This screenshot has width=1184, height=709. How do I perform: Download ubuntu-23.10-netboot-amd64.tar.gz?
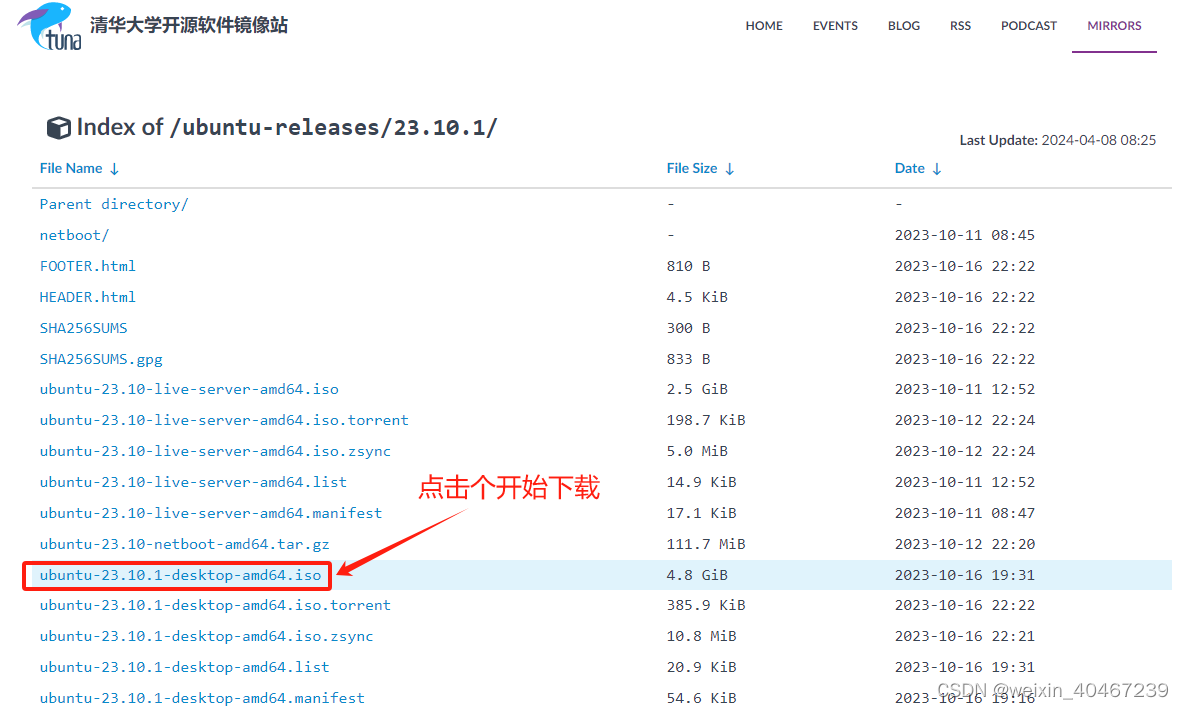pos(184,544)
